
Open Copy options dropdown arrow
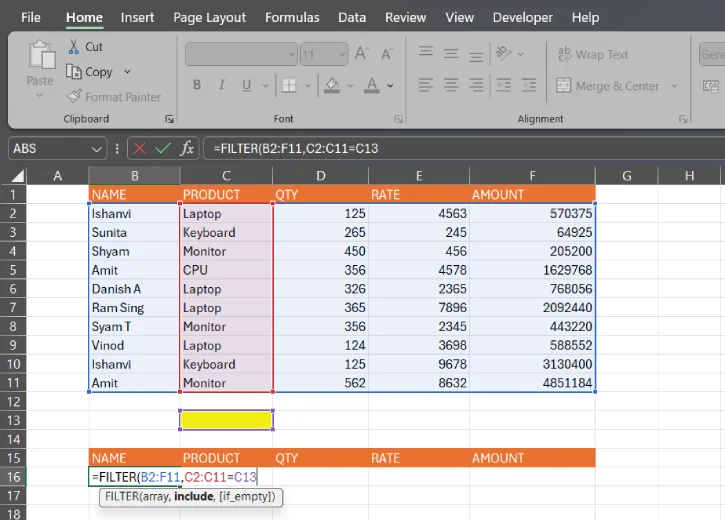127,72
